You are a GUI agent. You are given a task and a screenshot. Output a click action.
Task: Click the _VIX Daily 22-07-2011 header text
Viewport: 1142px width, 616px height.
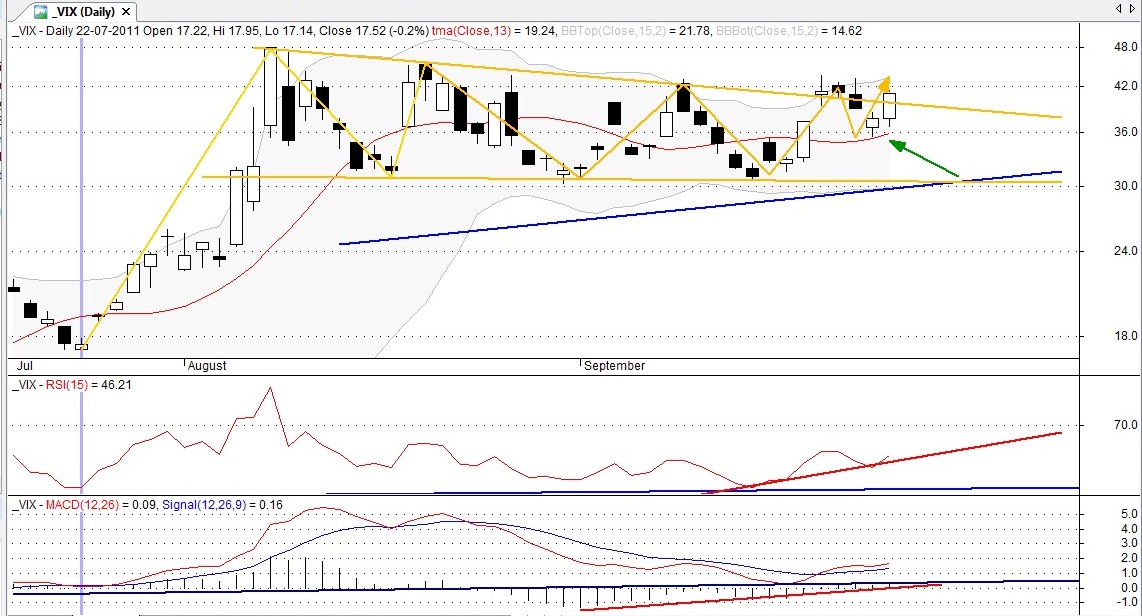[76, 31]
